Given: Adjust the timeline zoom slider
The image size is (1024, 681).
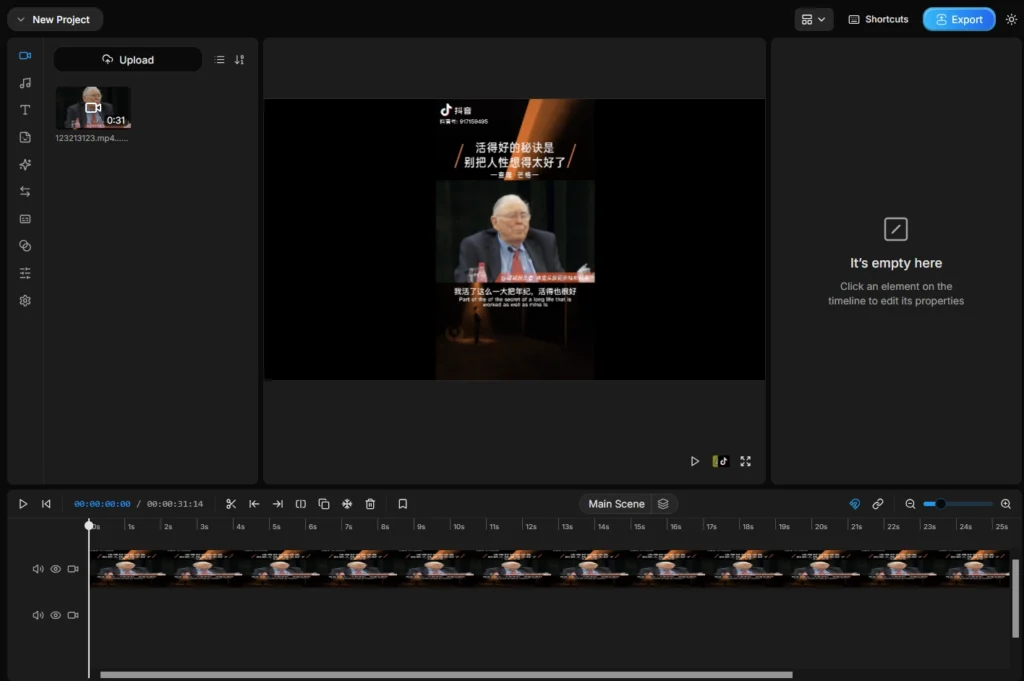Looking at the screenshot, I should tap(940, 504).
